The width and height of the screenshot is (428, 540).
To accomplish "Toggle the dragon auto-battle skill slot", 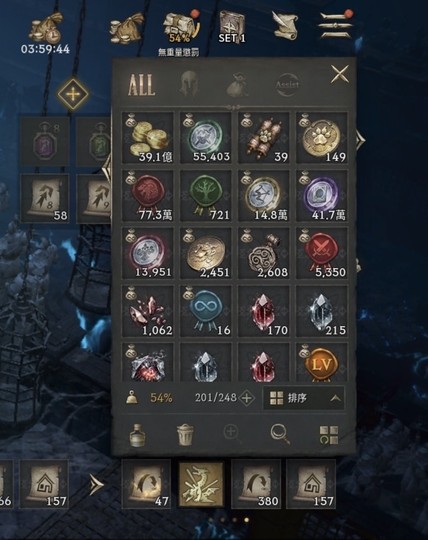I will point(200,484).
